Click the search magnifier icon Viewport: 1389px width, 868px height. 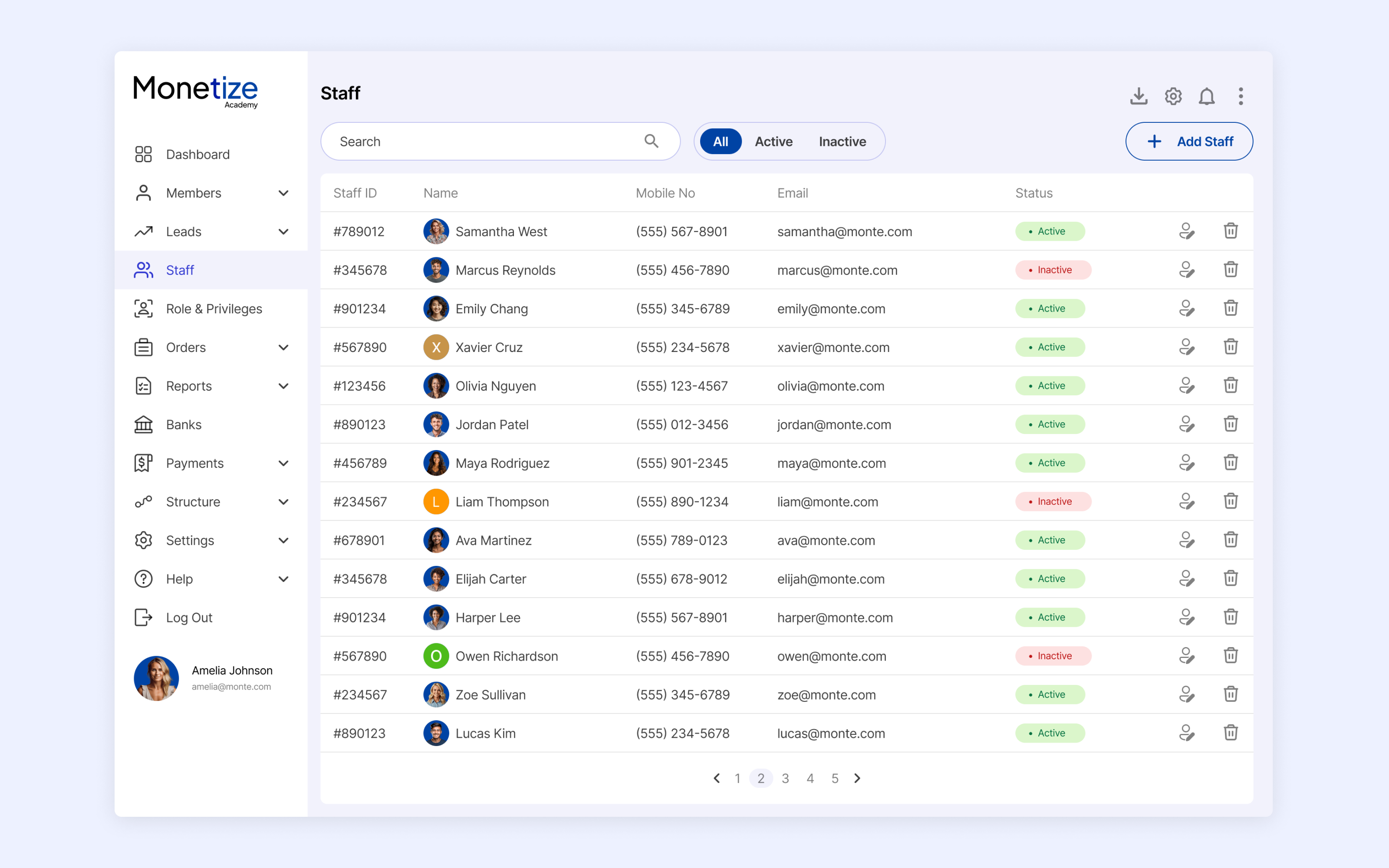tap(651, 141)
